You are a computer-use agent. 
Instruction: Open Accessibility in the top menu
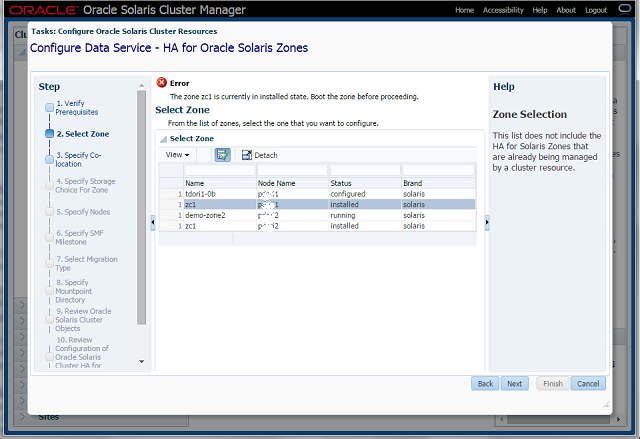tap(503, 10)
